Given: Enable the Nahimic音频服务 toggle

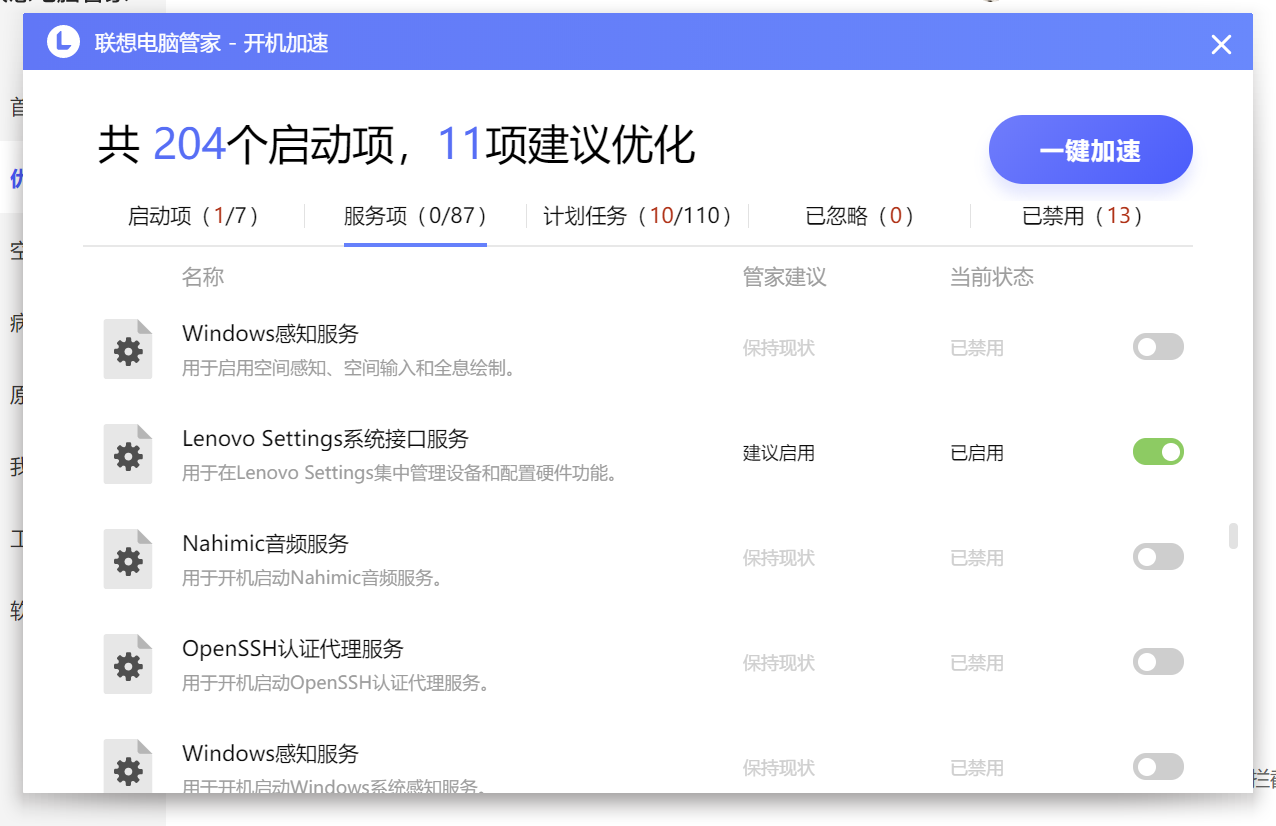Looking at the screenshot, I should tap(1158, 557).
